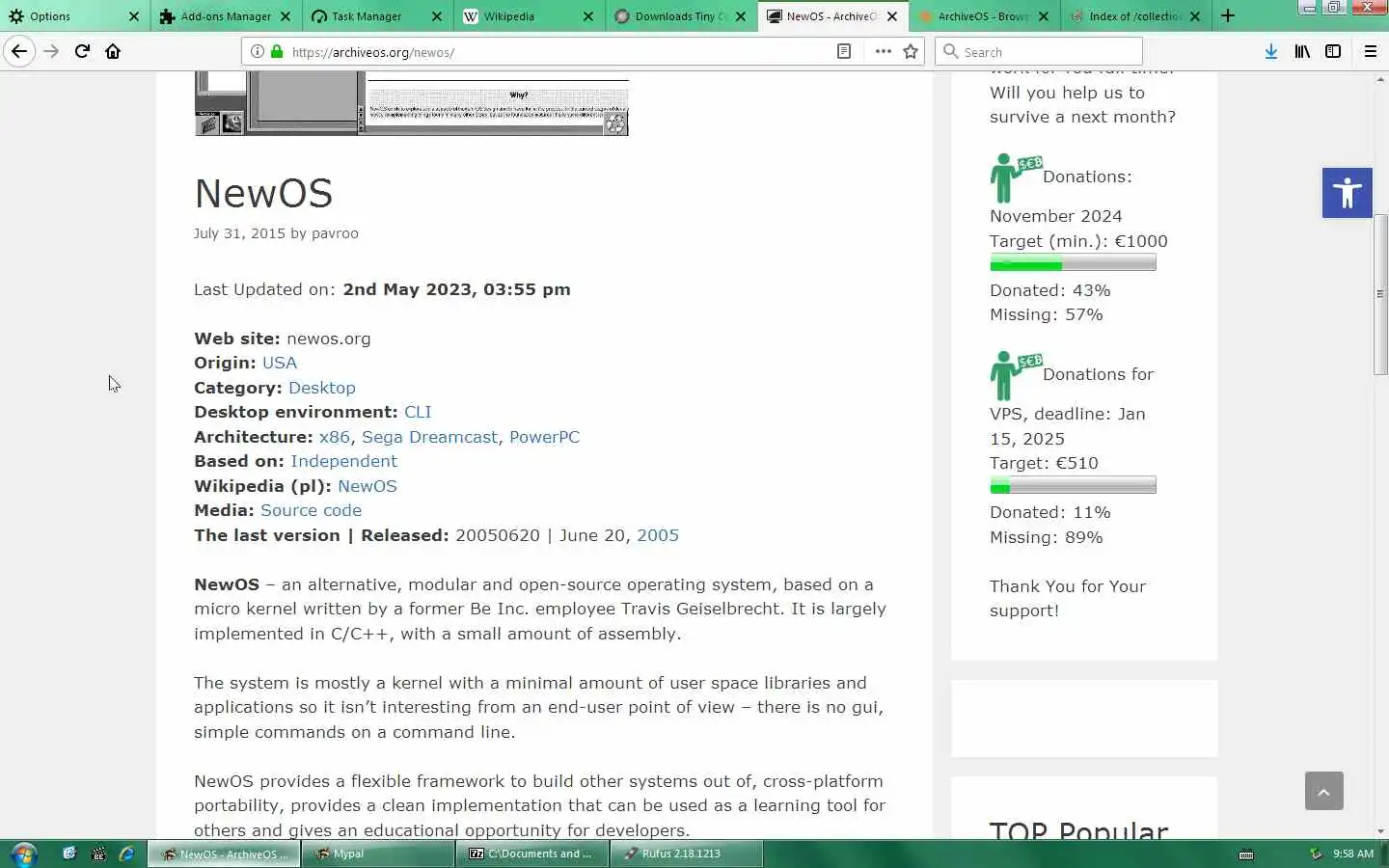This screenshot has width=1389, height=868.
Task: Reload the current page
Action: pyautogui.click(x=82, y=51)
